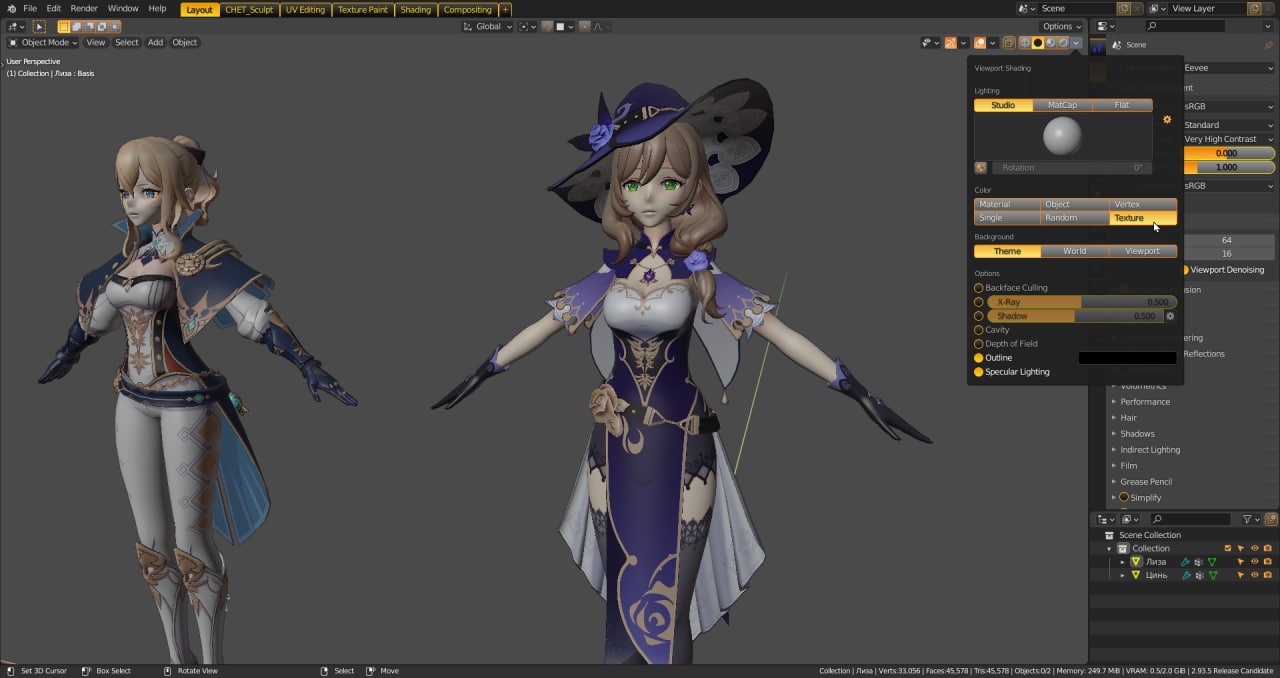Toggle Collection exclude checkbox in outliner
The image size is (1280, 678).
click(1228, 548)
